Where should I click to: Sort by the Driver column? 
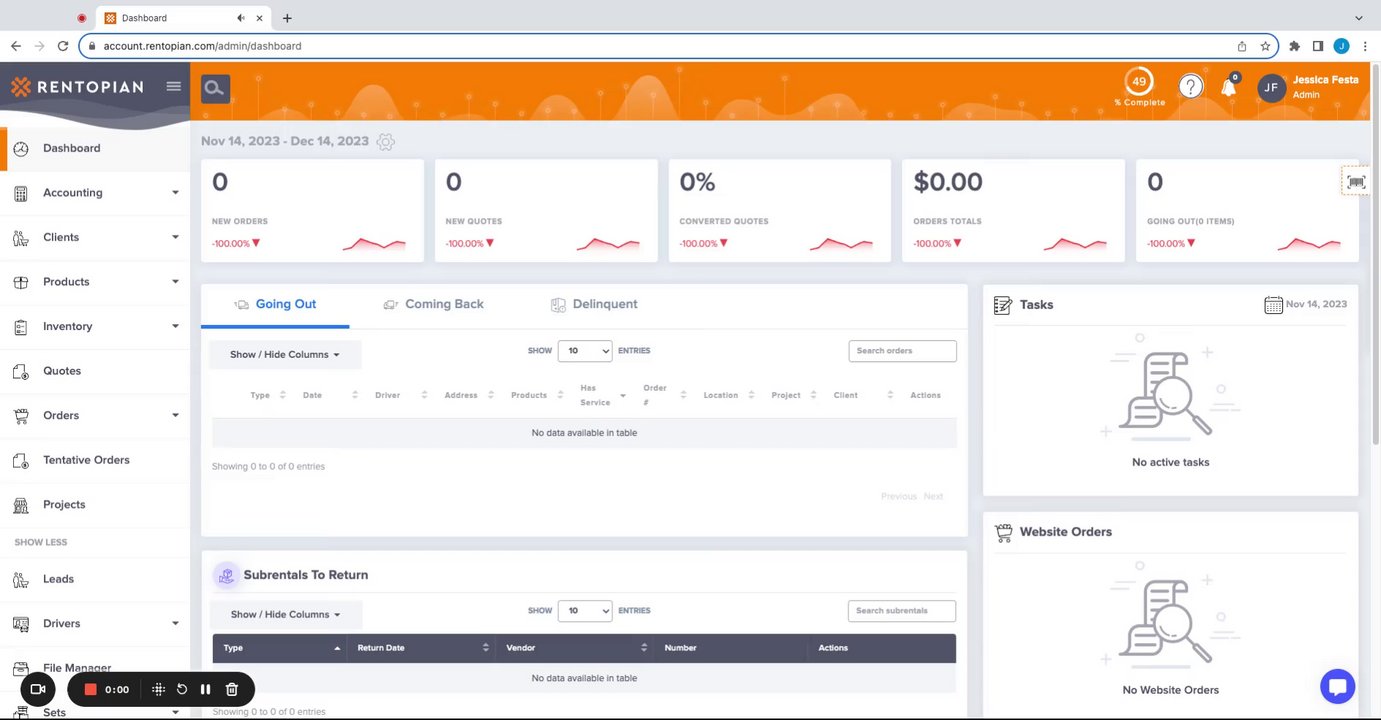coord(401,395)
